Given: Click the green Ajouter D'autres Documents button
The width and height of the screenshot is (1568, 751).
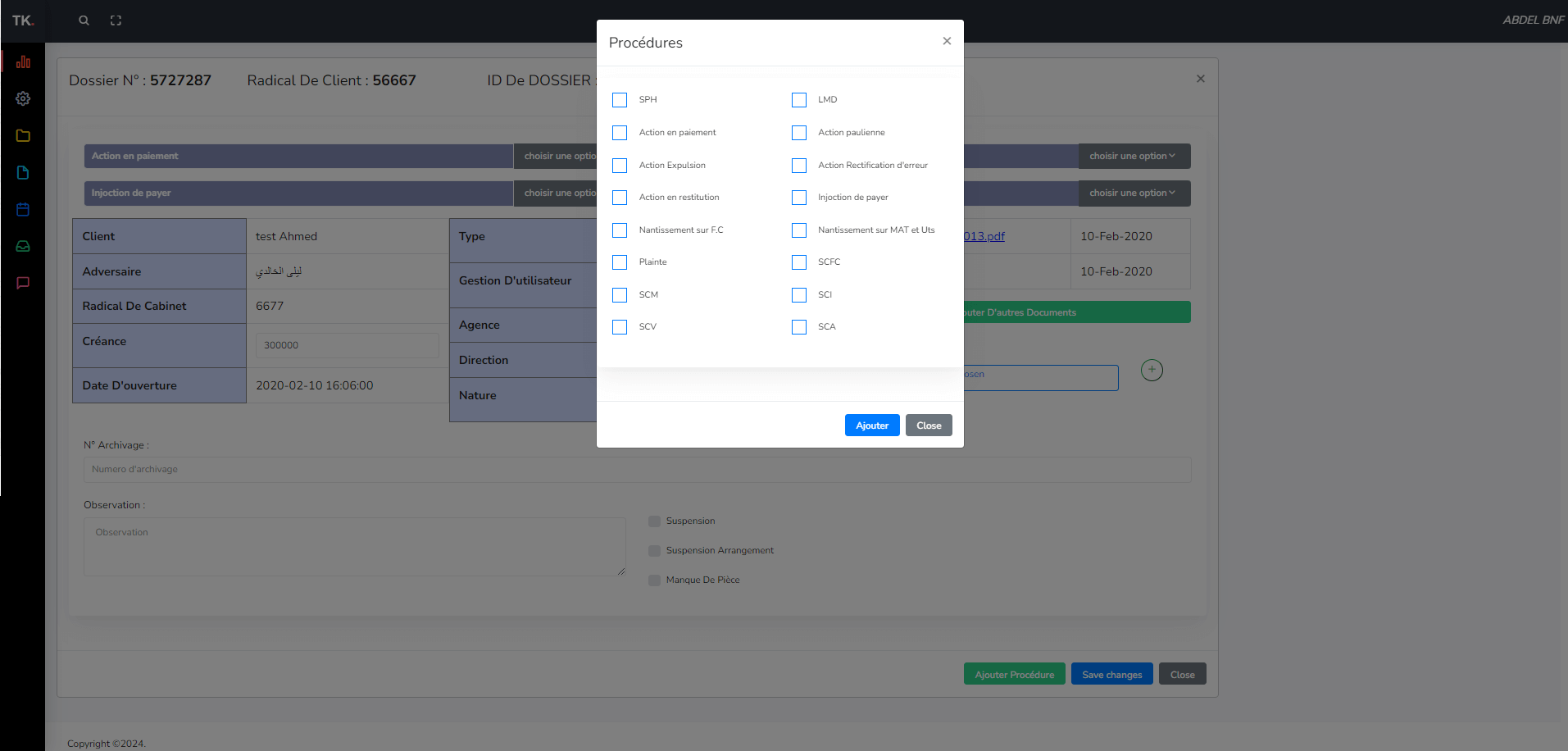Looking at the screenshot, I should [1077, 312].
